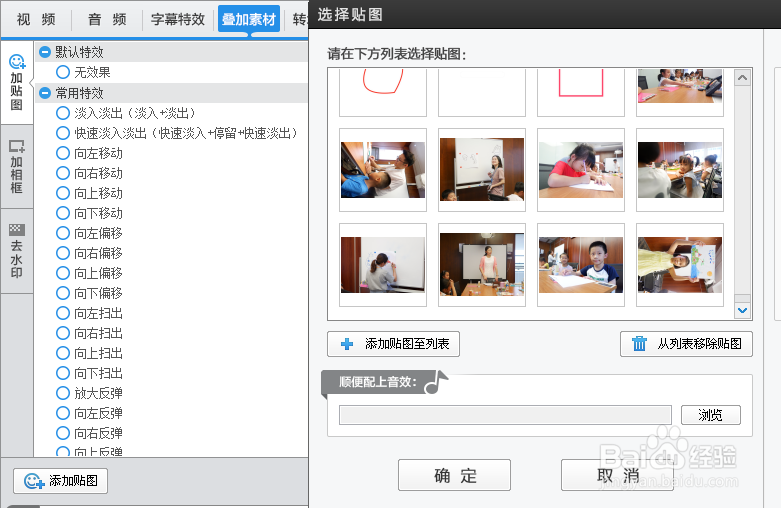The height and width of the screenshot is (508, 781).
Task: Select thumbnail of children around orange table
Action: 680,92
